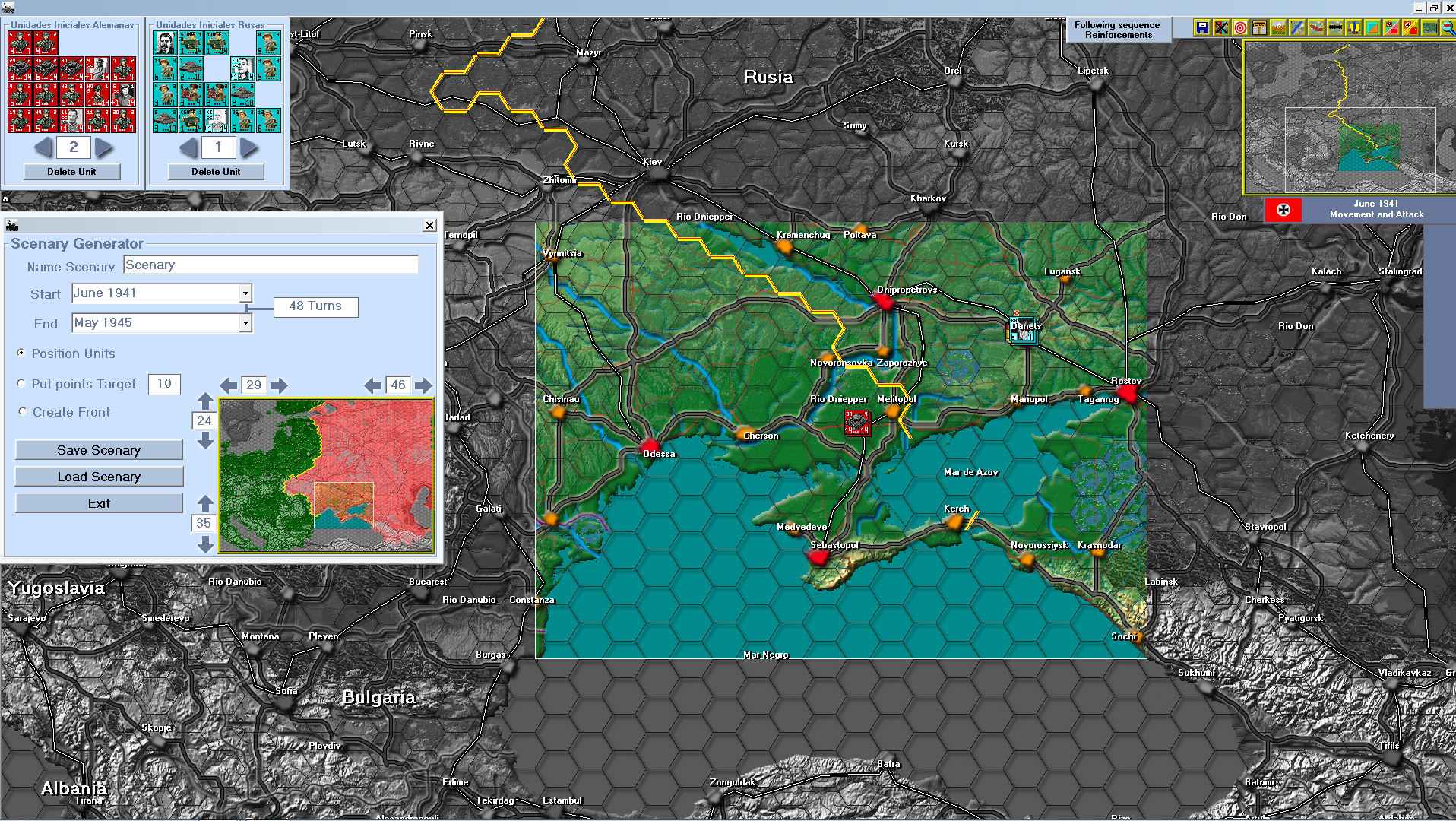Open the End date May 1945 dropdown
Image resolution: width=1456 pixels, height=821 pixels.
245,322
